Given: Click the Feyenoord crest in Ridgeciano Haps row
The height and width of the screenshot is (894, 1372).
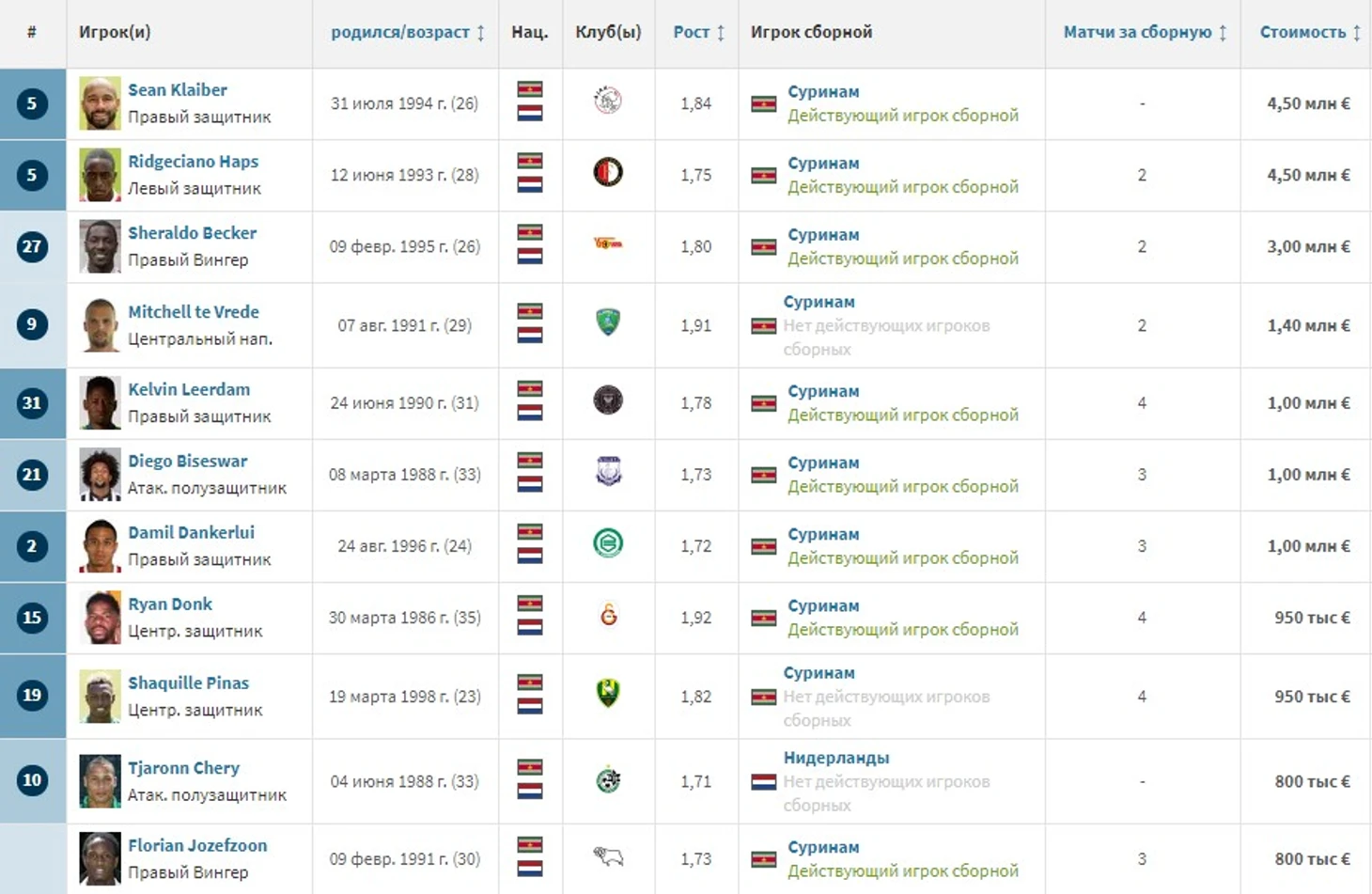Looking at the screenshot, I should pos(608,172).
